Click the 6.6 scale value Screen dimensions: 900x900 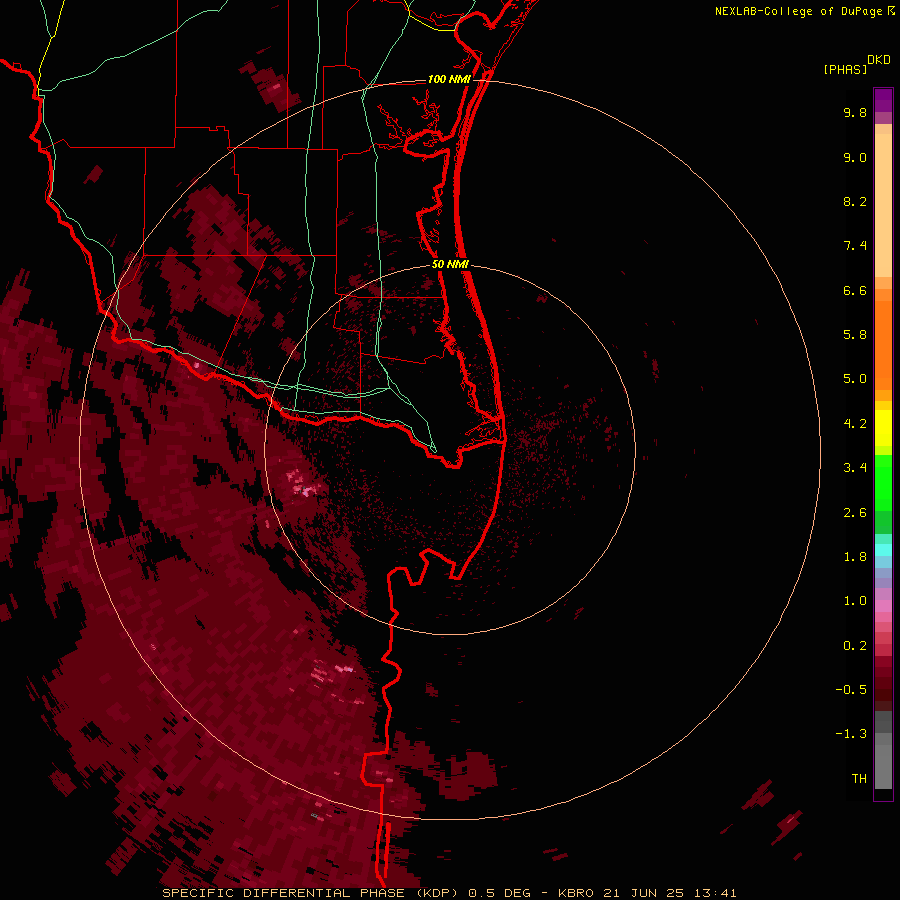pyautogui.click(x=855, y=290)
